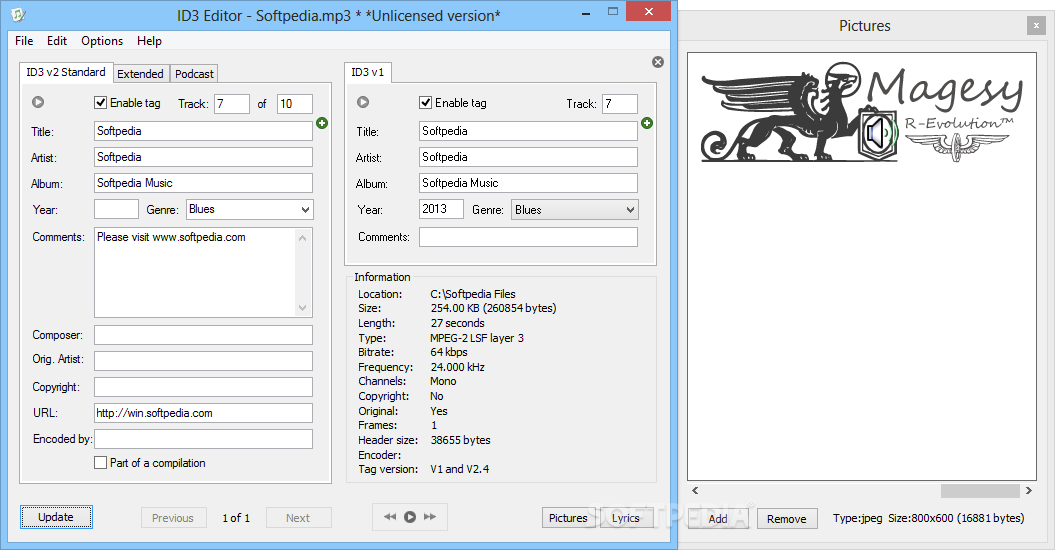The height and width of the screenshot is (550, 1055).
Task: Open the Edit menu
Action: (57, 40)
